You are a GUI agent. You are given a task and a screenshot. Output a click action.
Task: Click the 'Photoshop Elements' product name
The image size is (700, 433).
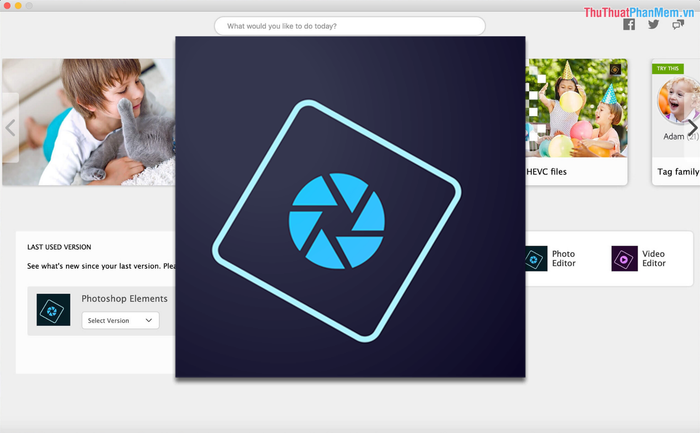click(124, 299)
